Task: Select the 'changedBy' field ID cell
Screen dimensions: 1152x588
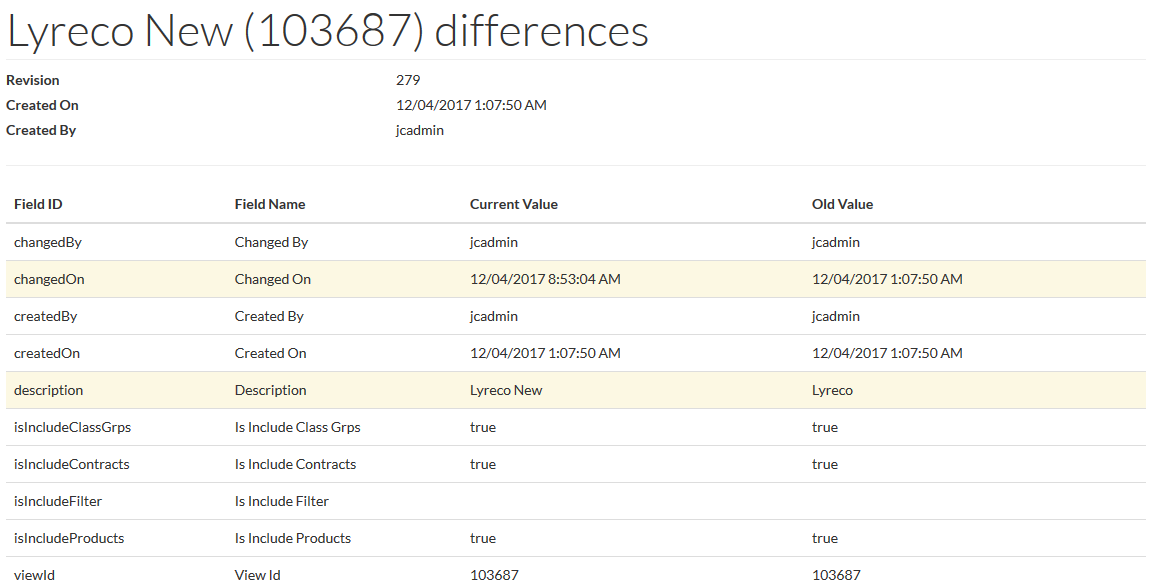Action: pyautogui.click(x=49, y=242)
